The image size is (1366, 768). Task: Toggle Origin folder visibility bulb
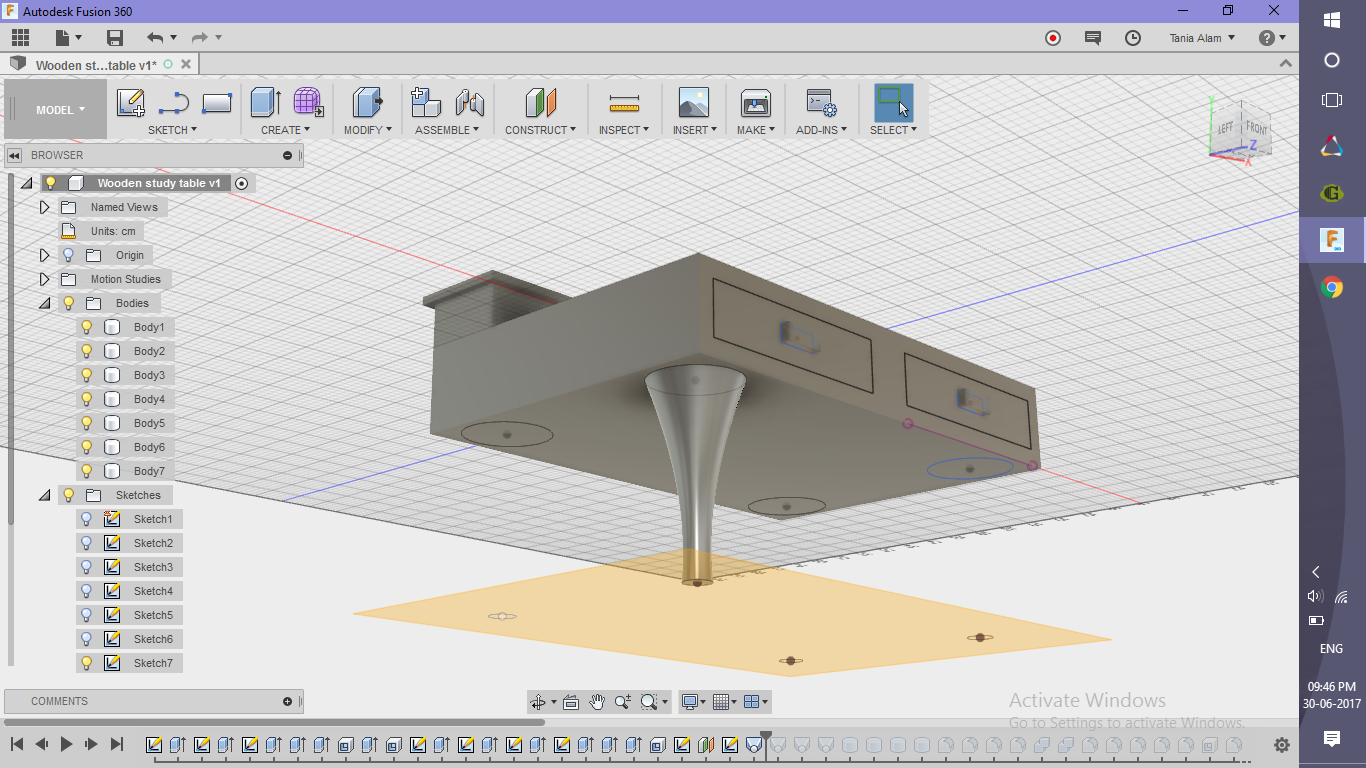[68, 255]
